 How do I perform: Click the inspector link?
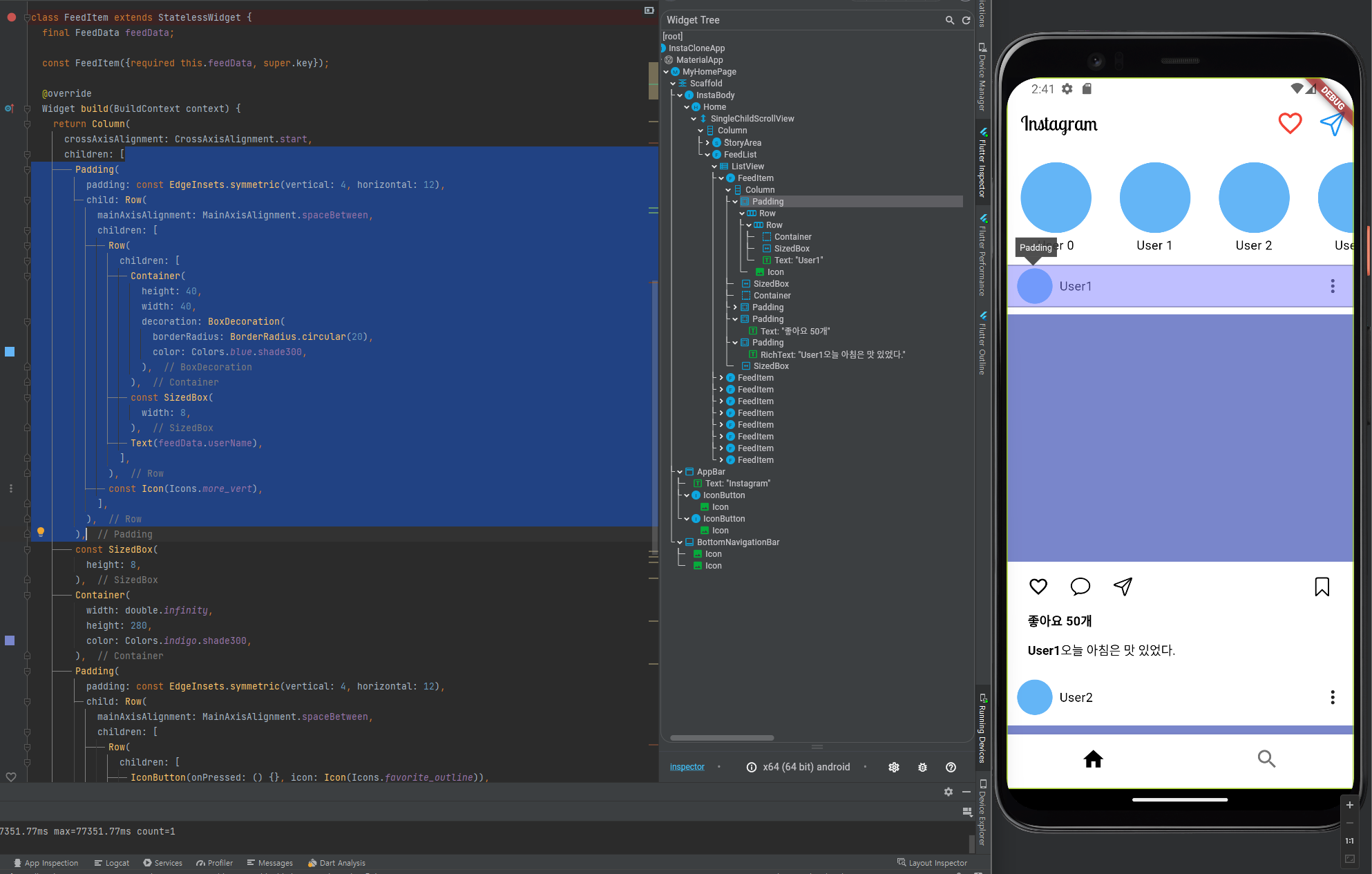tap(687, 767)
